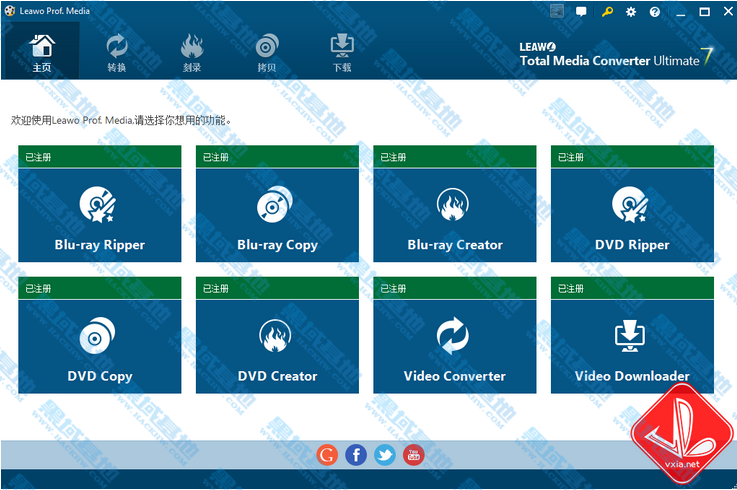The image size is (737, 490).
Task: Click the Total Media Converter Ultimate logo
Action: point(616,56)
